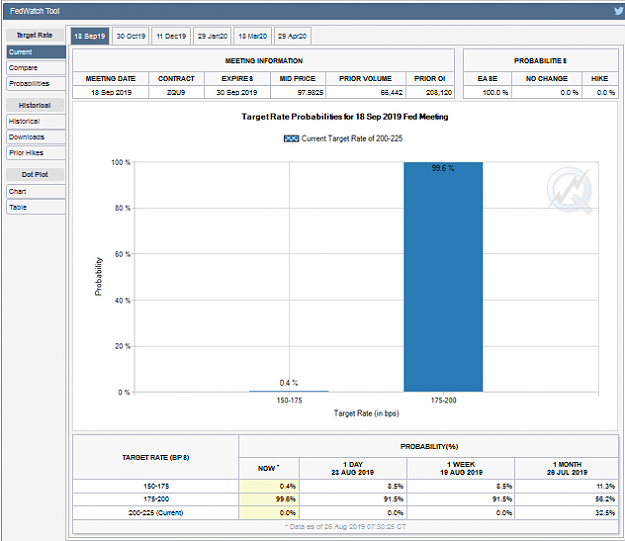Open the Probabilities sidebar item
This screenshot has height=541, width=625.
coord(36,83)
